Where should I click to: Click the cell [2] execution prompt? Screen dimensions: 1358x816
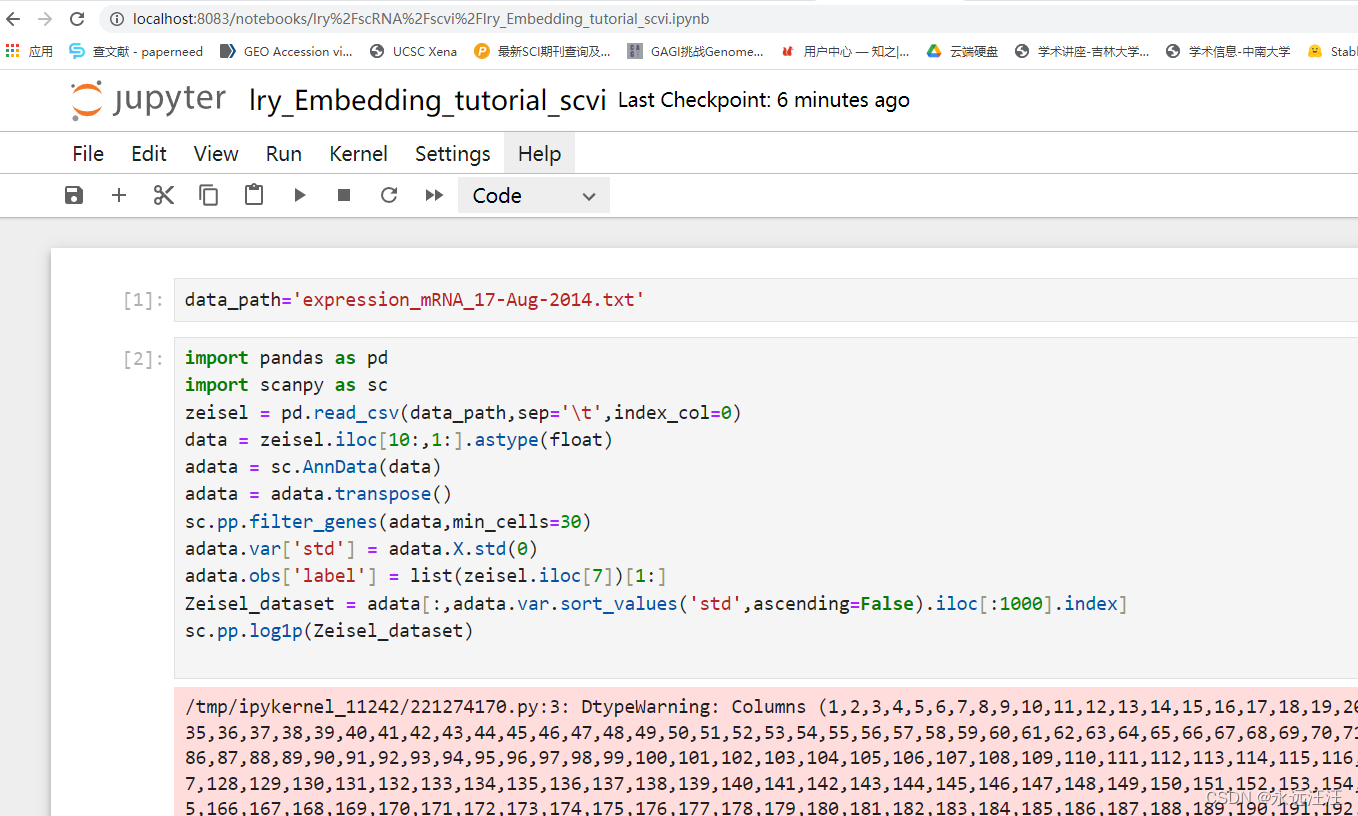(x=143, y=359)
